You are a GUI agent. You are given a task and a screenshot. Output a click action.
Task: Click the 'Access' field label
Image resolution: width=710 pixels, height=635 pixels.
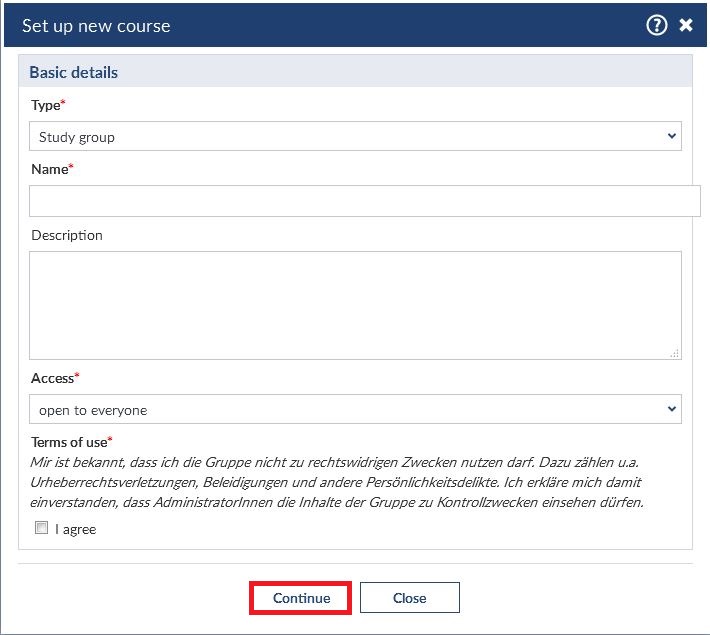pos(53,378)
